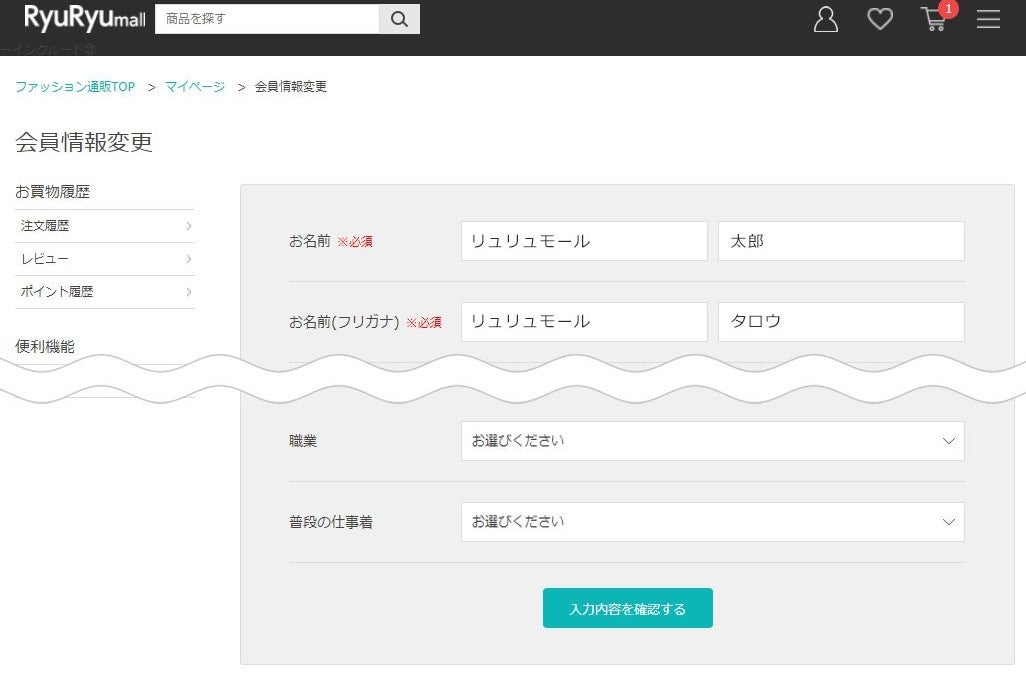Click the フリガナ surname field リュリュモール
1026x690 pixels.
(584, 322)
